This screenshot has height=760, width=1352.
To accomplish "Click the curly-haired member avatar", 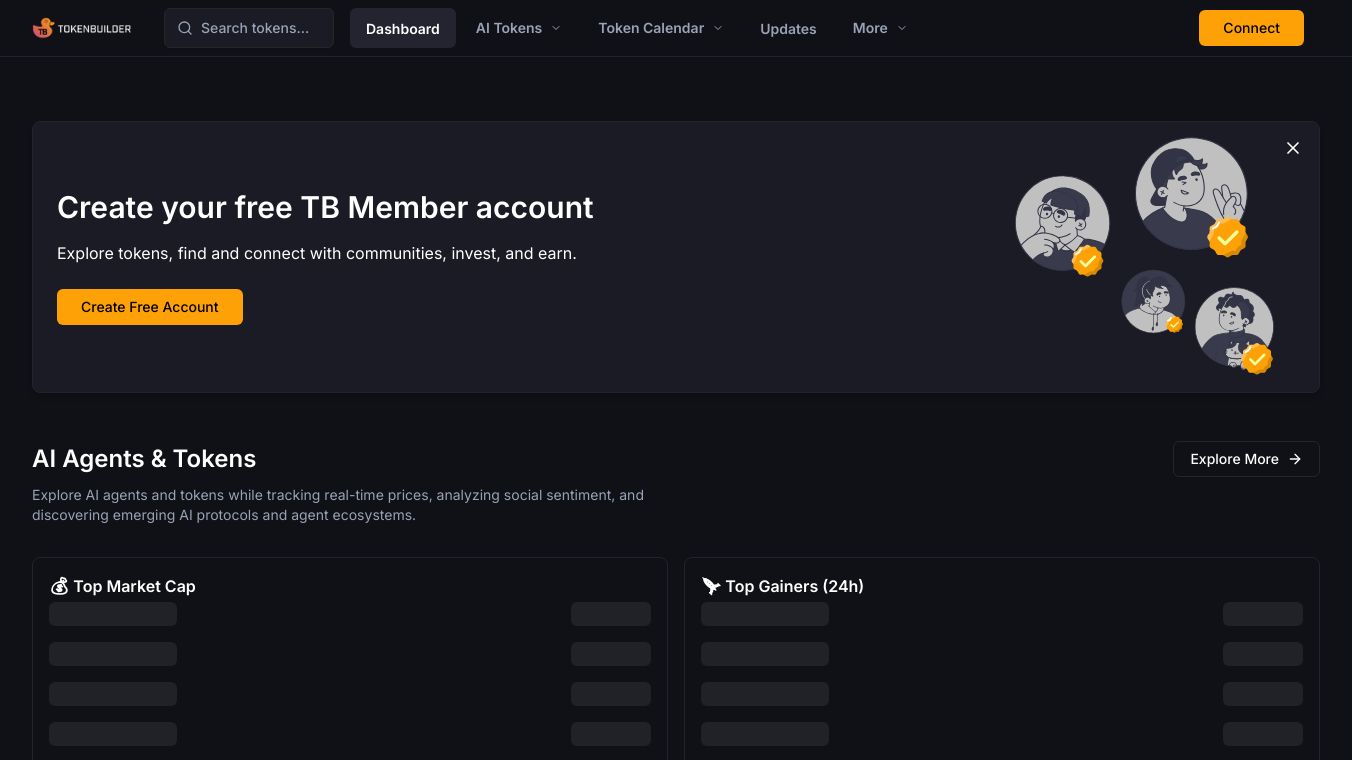I will point(1234,327).
